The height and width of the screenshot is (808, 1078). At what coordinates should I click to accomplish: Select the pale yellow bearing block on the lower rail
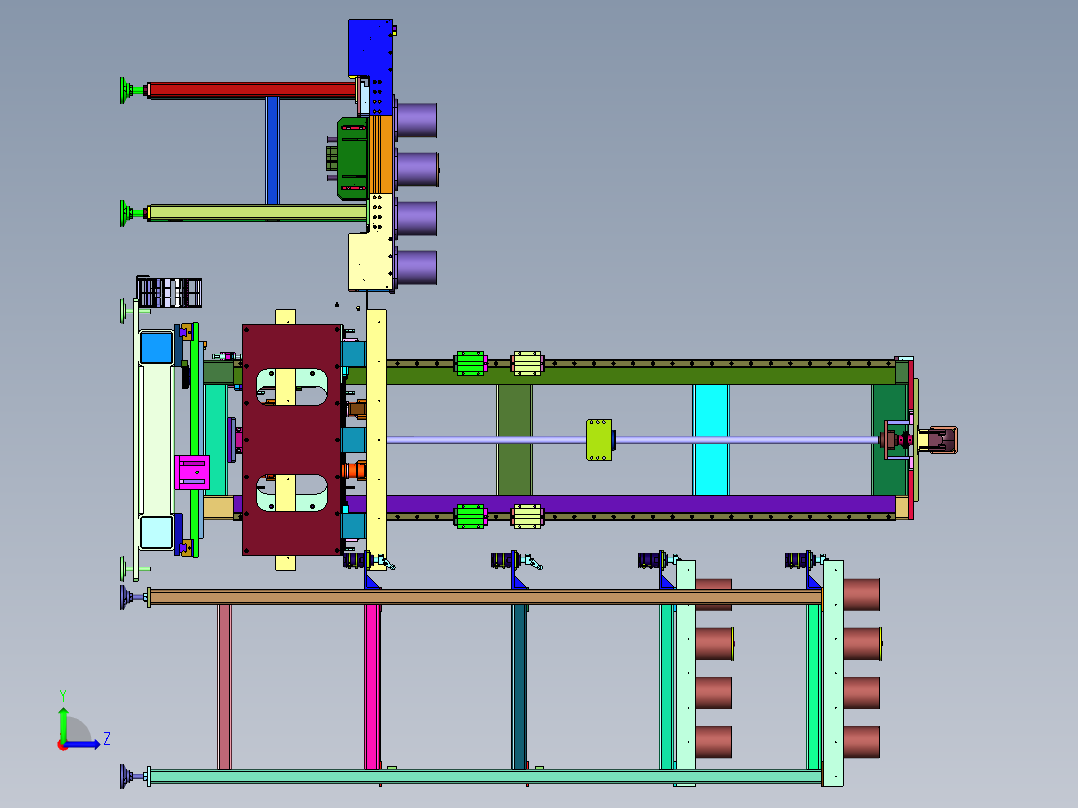[527, 516]
